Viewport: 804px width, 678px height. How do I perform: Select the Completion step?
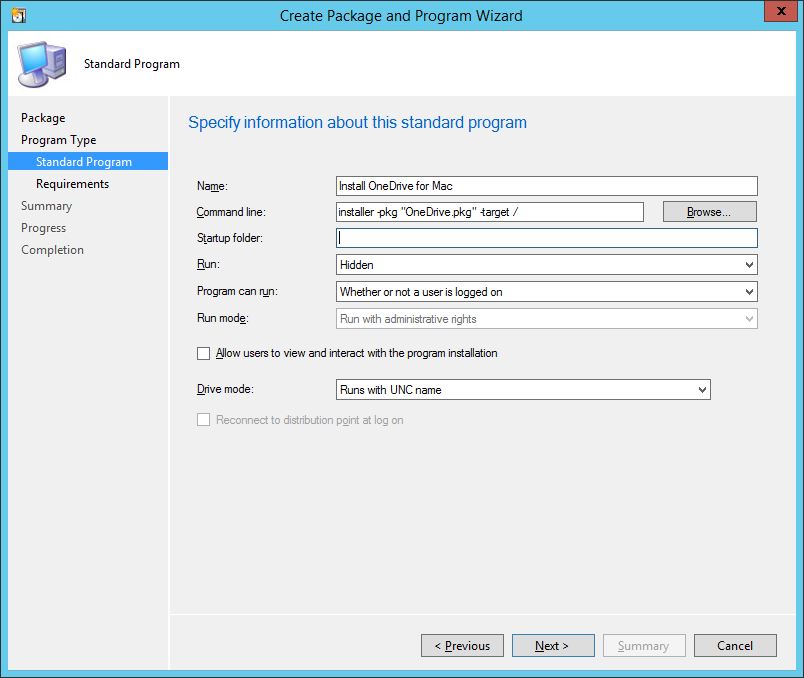[x=52, y=249]
